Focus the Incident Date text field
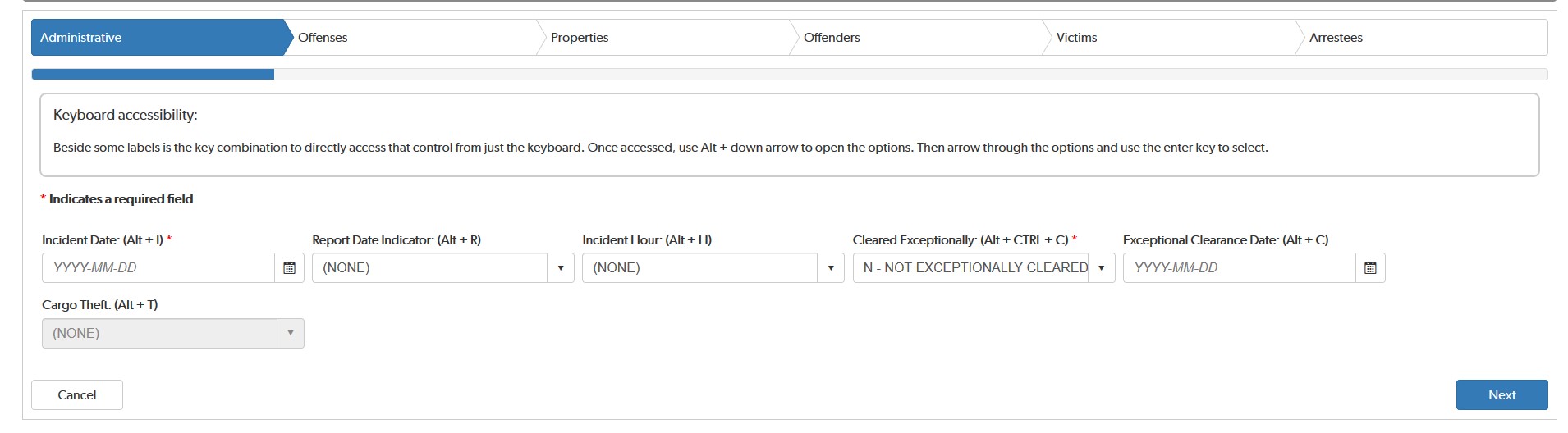The height and width of the screenshot is (433, 1568). pos(158,268)
